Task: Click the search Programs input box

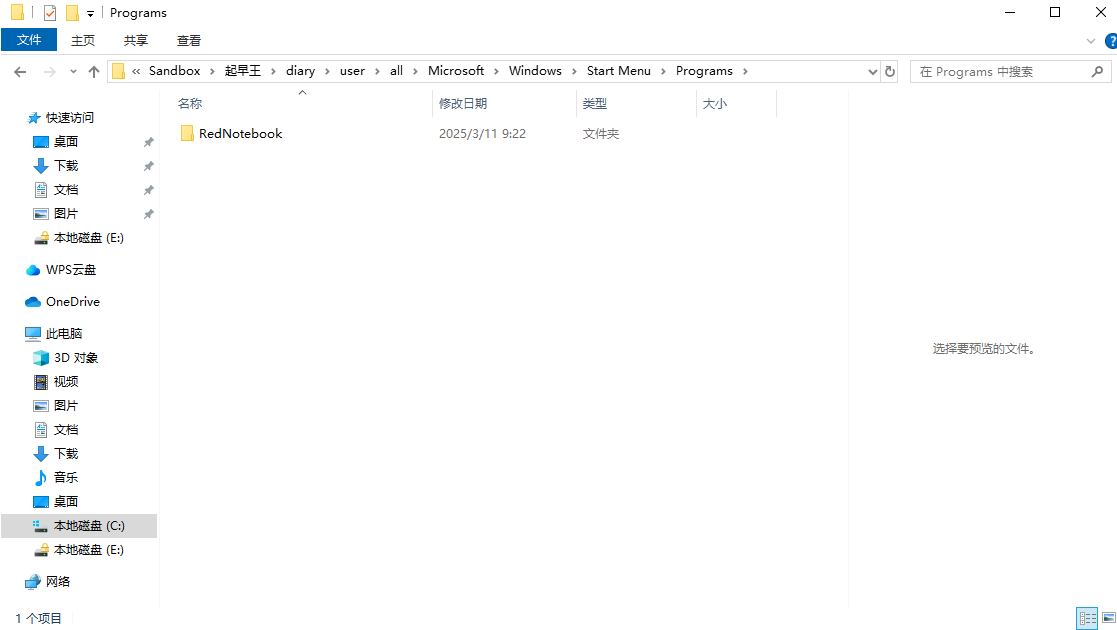Action: coord(1000,71)
